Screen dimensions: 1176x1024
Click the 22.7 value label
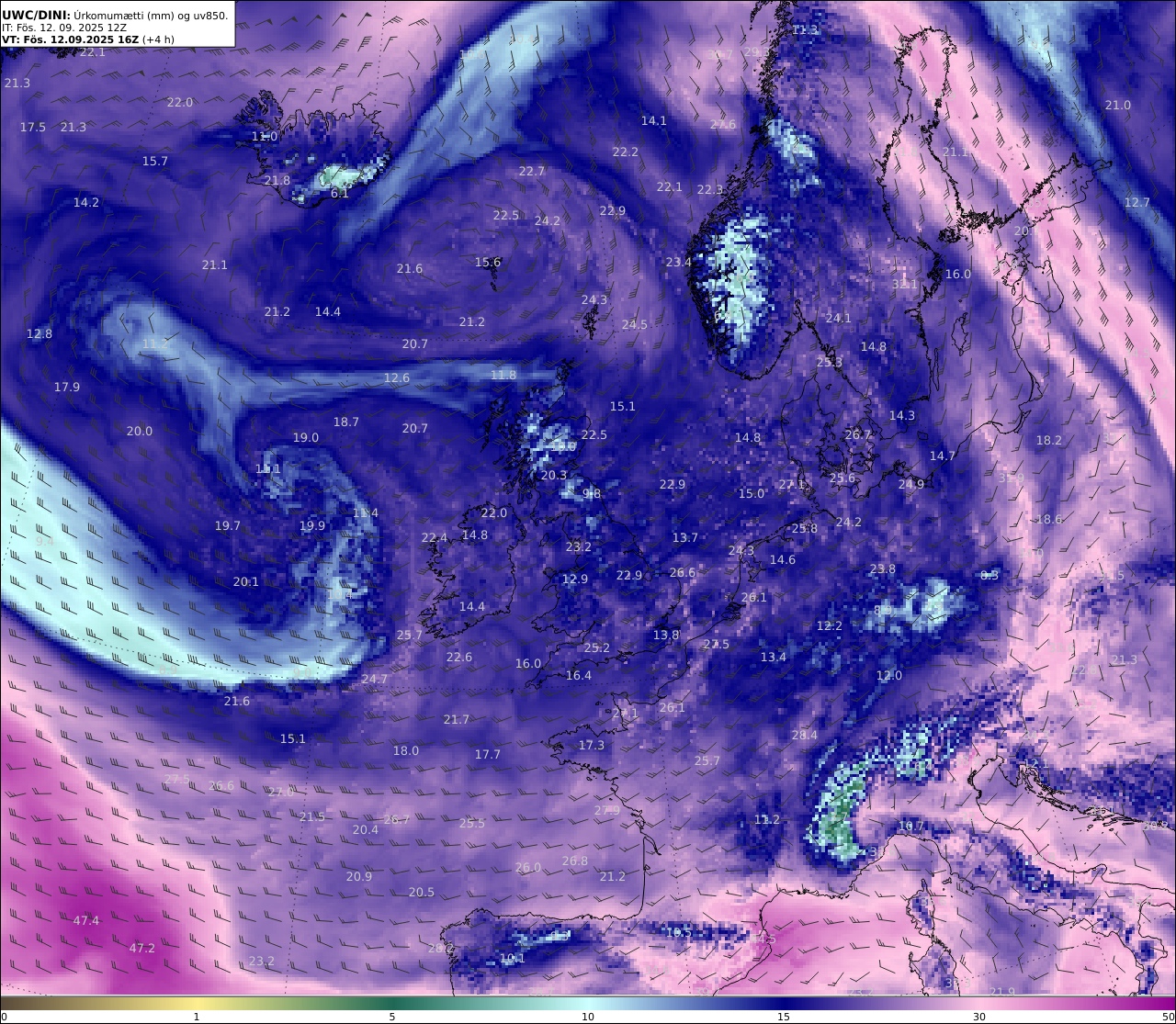click(x=531, y=171)
